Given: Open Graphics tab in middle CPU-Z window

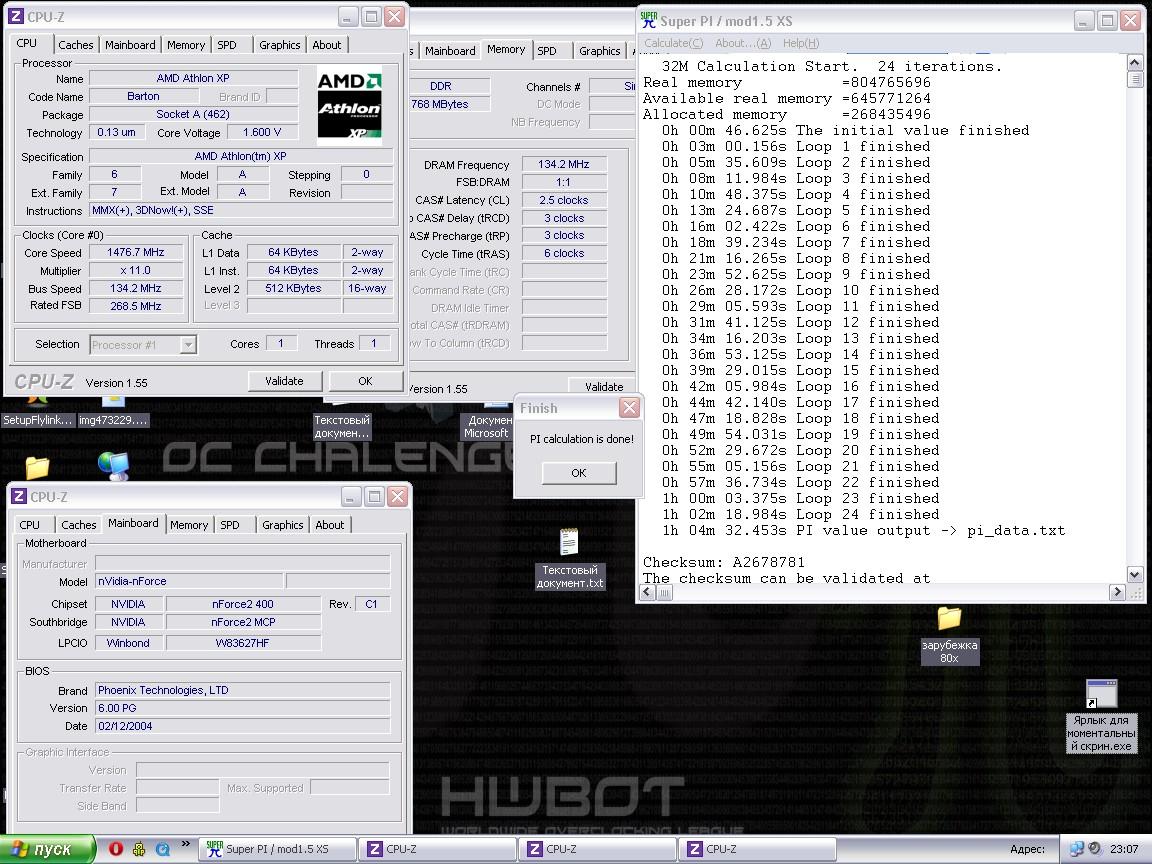Looking at the screenshot, I should [x=600, y=51].
